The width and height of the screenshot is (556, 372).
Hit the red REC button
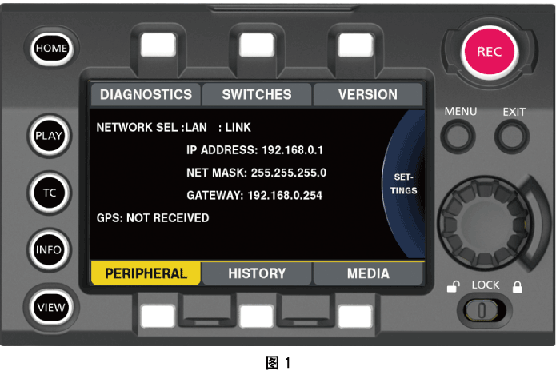tap(489, 52)
